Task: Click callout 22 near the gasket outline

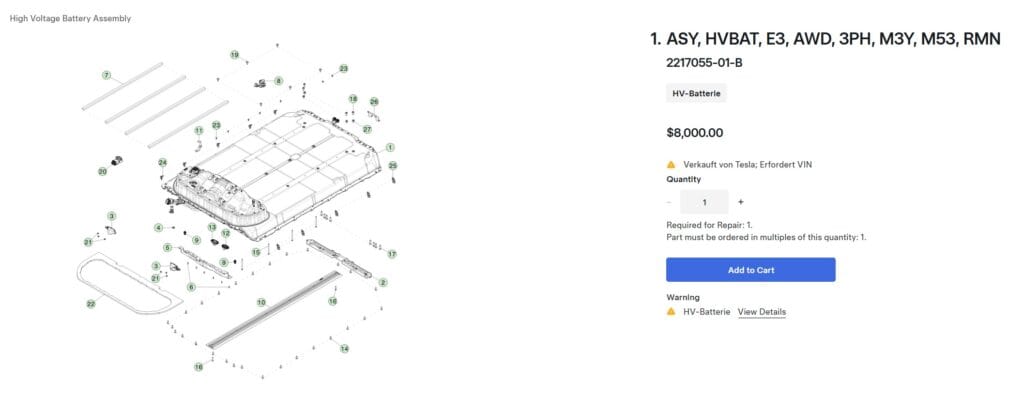Action: tap(91, 304)
